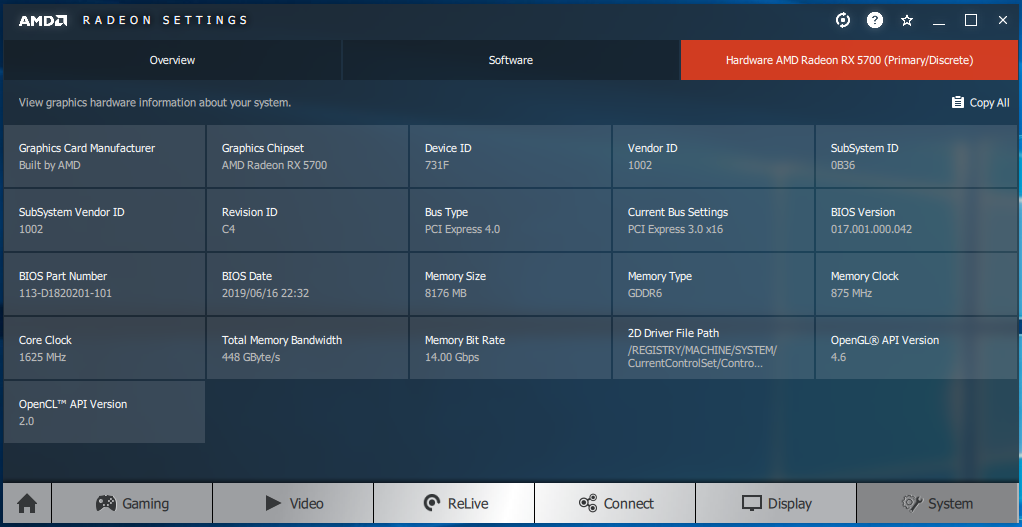
Task: Click the Copy All text
Action: 989,103
